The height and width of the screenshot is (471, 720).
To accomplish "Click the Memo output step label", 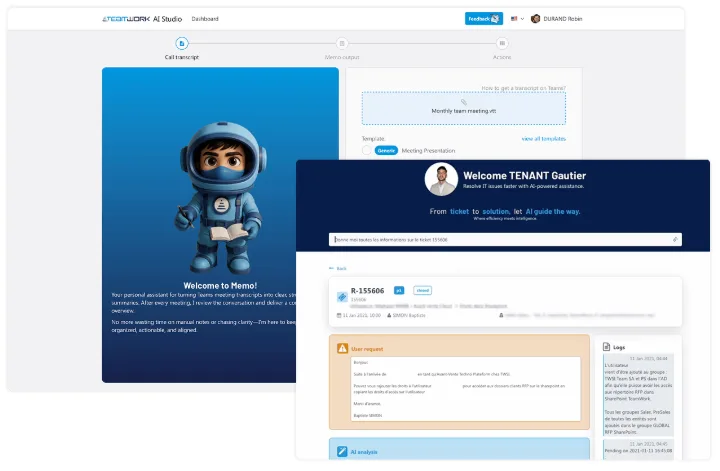I will tap(342, 57).
